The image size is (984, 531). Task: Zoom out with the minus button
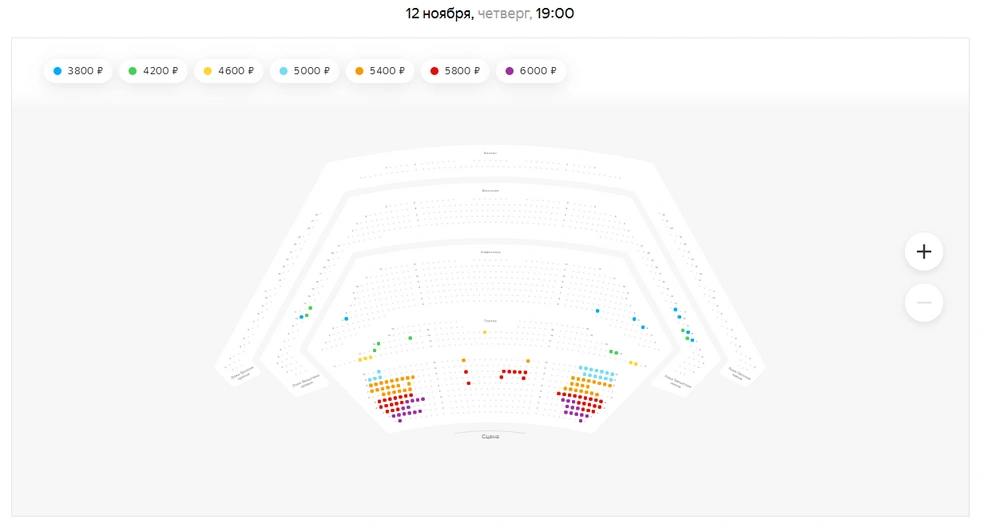[924, 303]
